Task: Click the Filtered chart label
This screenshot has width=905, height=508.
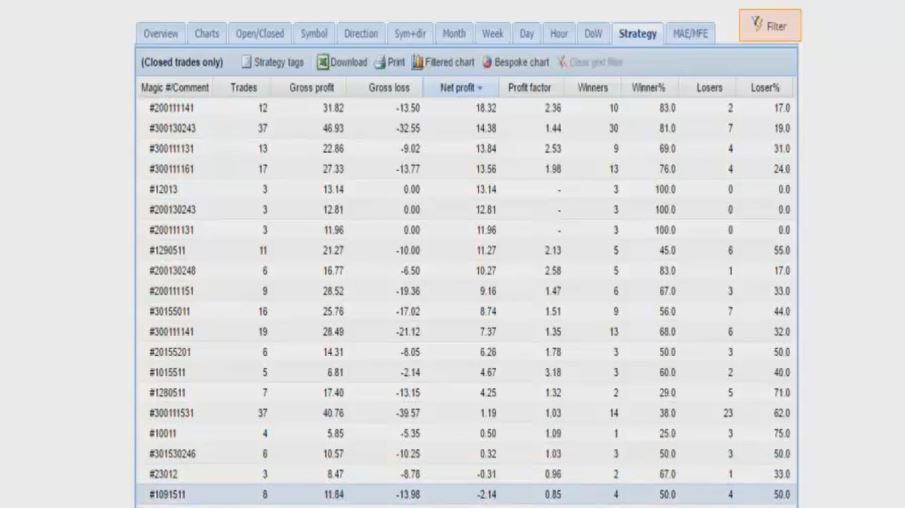Action: pyautogui.click(x=450, y=62)
